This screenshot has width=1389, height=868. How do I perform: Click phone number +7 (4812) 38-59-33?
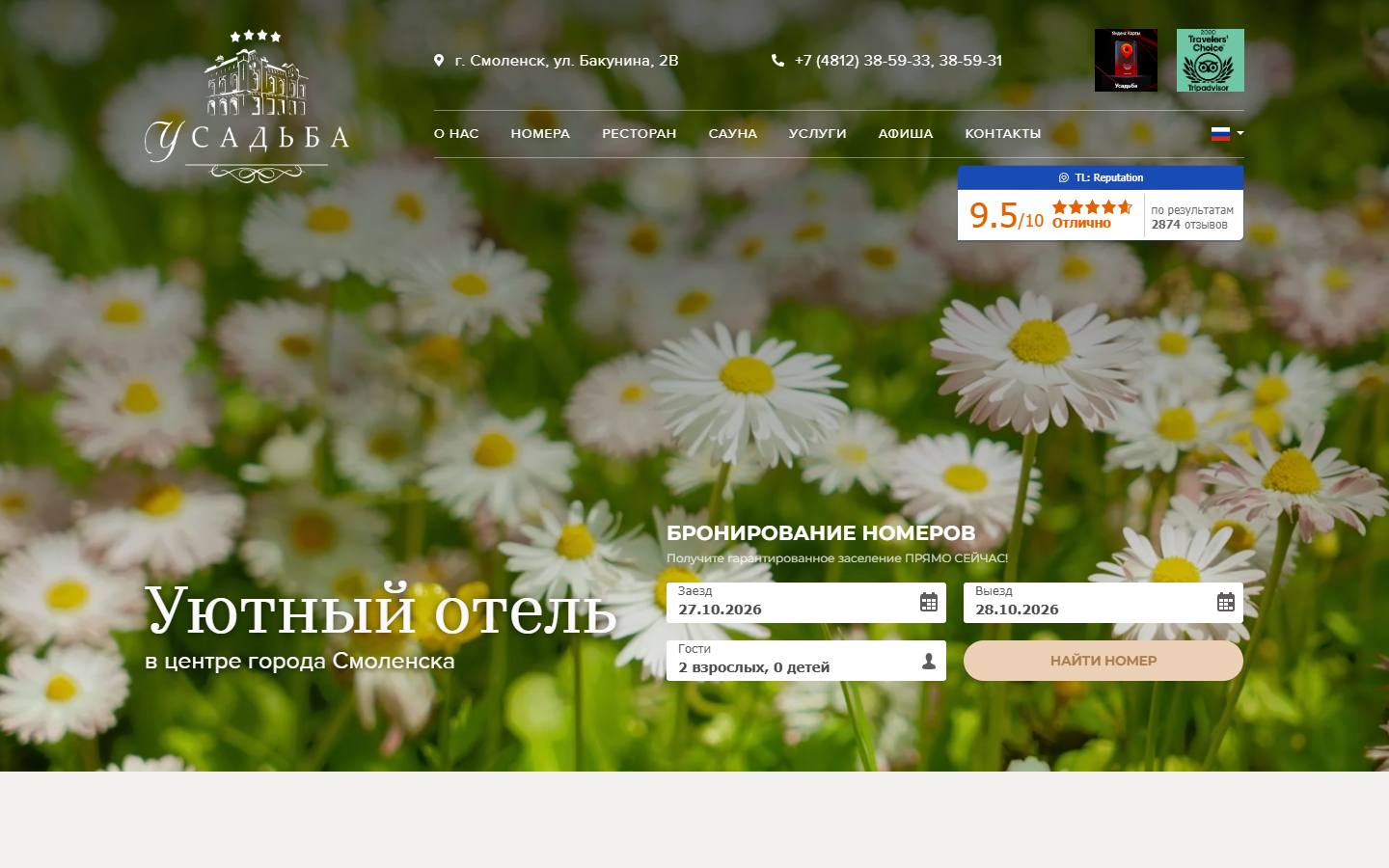862,61
